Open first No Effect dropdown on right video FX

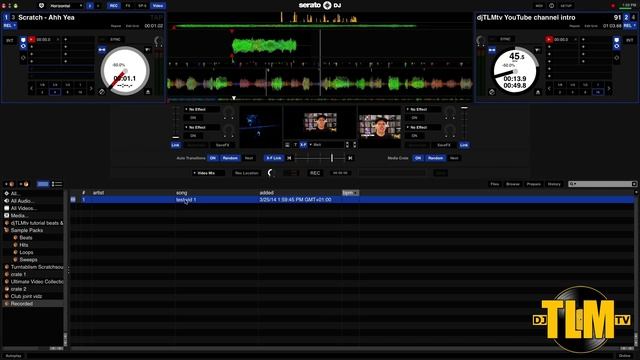(x=423, y=109)
